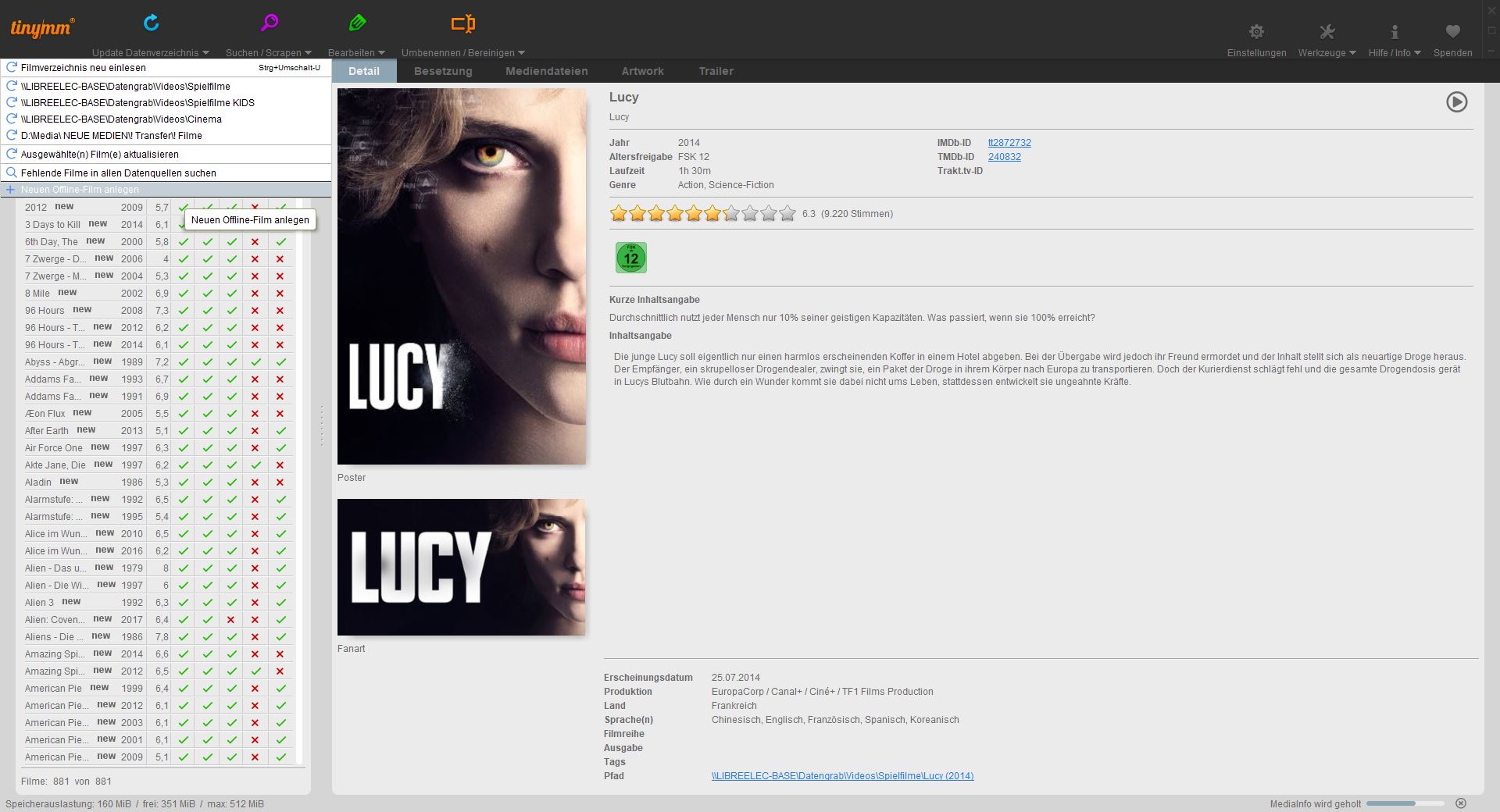The height and width of the screenshot is (812, 1500).
Task: Click the green Bearbeiten pencil icon
Action: (358, 23)
